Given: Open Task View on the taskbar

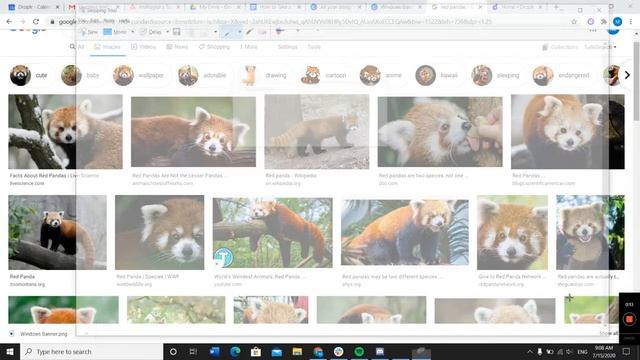Looking at the screenshot, I should [x=193, y=351].
